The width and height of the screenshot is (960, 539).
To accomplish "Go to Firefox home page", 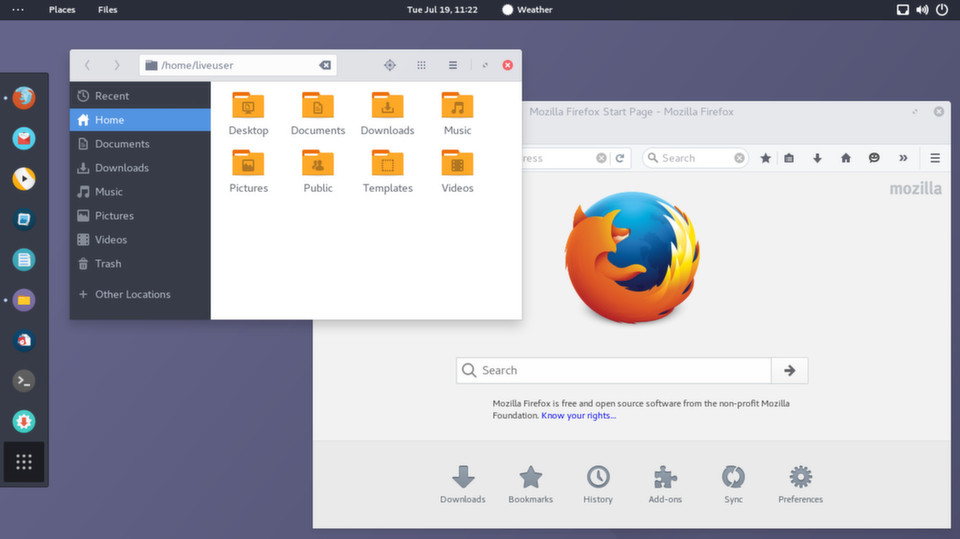I will coord(846,158).
